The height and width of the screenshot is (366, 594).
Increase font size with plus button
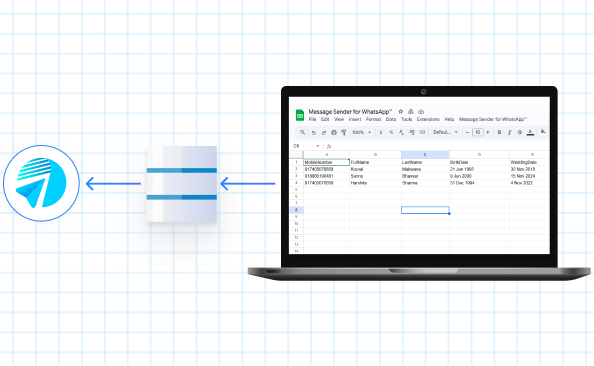click(488, 132)
